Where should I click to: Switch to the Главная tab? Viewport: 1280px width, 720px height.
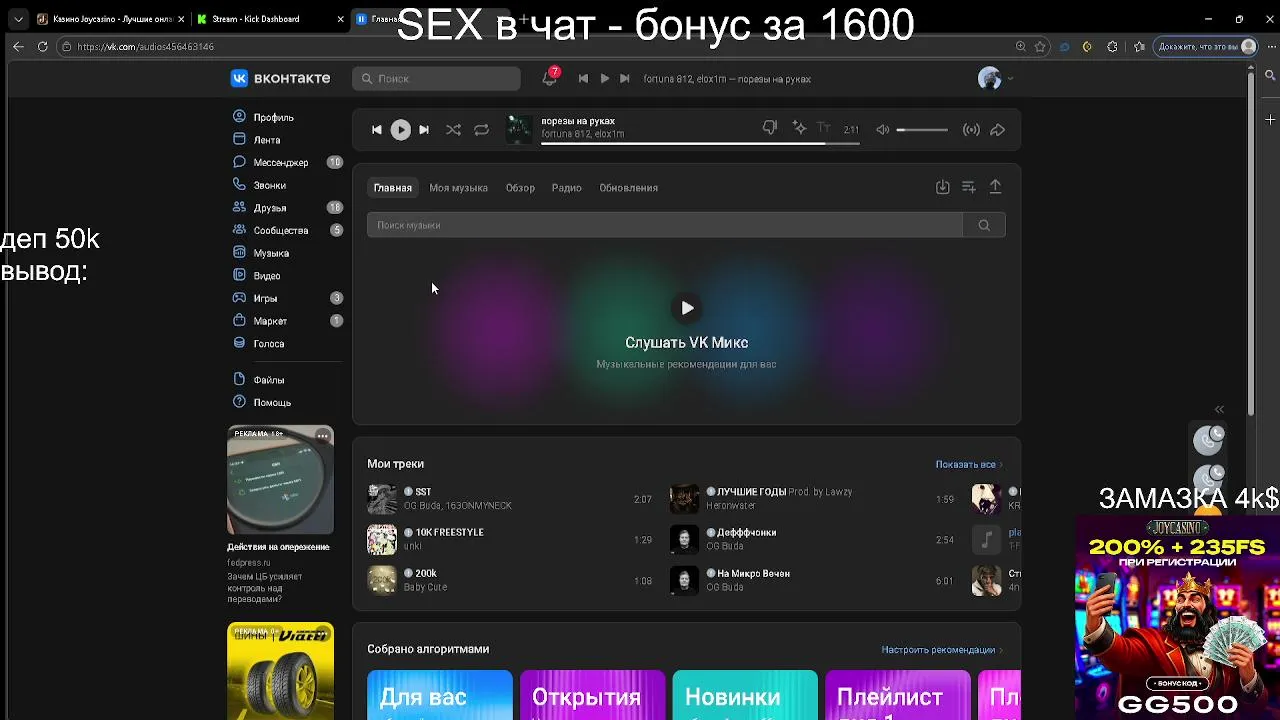(393, 188)
